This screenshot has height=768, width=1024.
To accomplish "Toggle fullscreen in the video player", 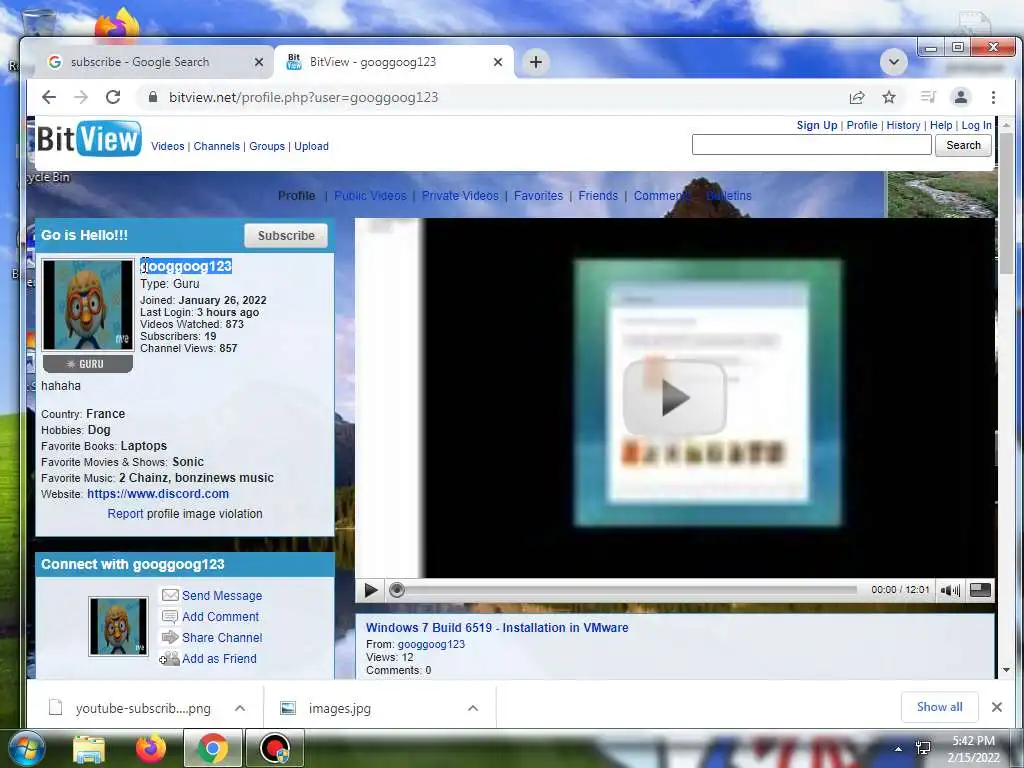I will click(x=980, y=590).
